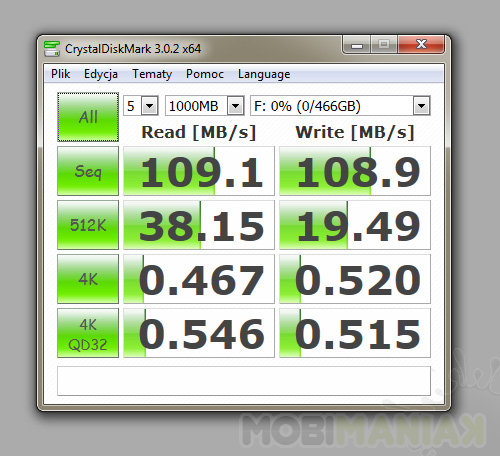
Task: Open the Edycja menu
Action: pos(101,74)
